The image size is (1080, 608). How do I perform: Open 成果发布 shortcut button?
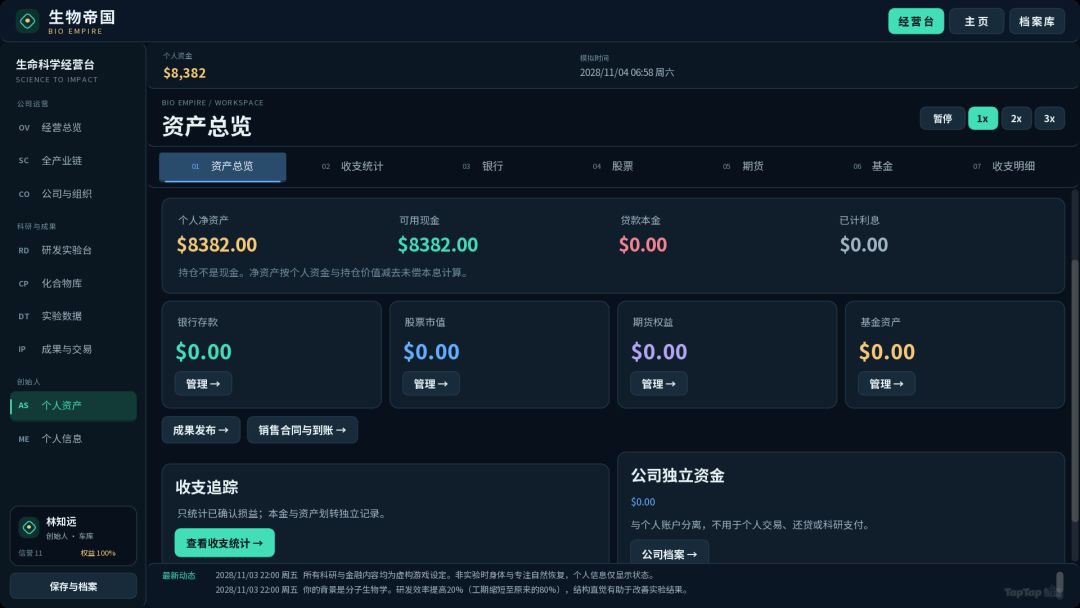click(x=200, y=430)
